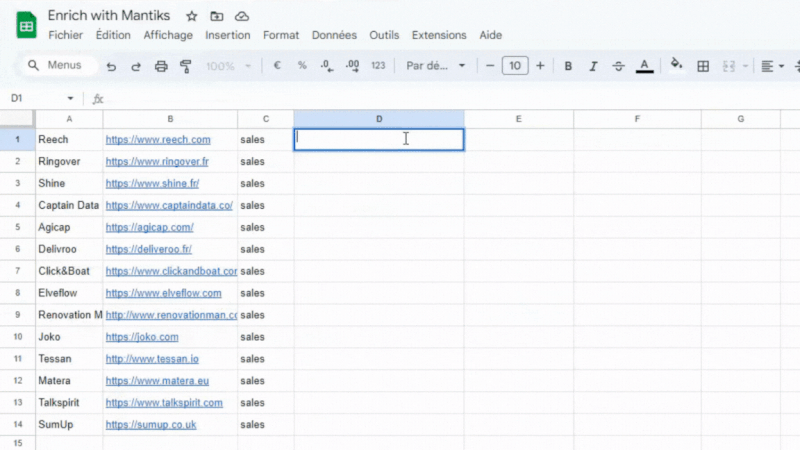Screen dimensions: 800x450
Task: Open the Format menu
Action: 281,35
